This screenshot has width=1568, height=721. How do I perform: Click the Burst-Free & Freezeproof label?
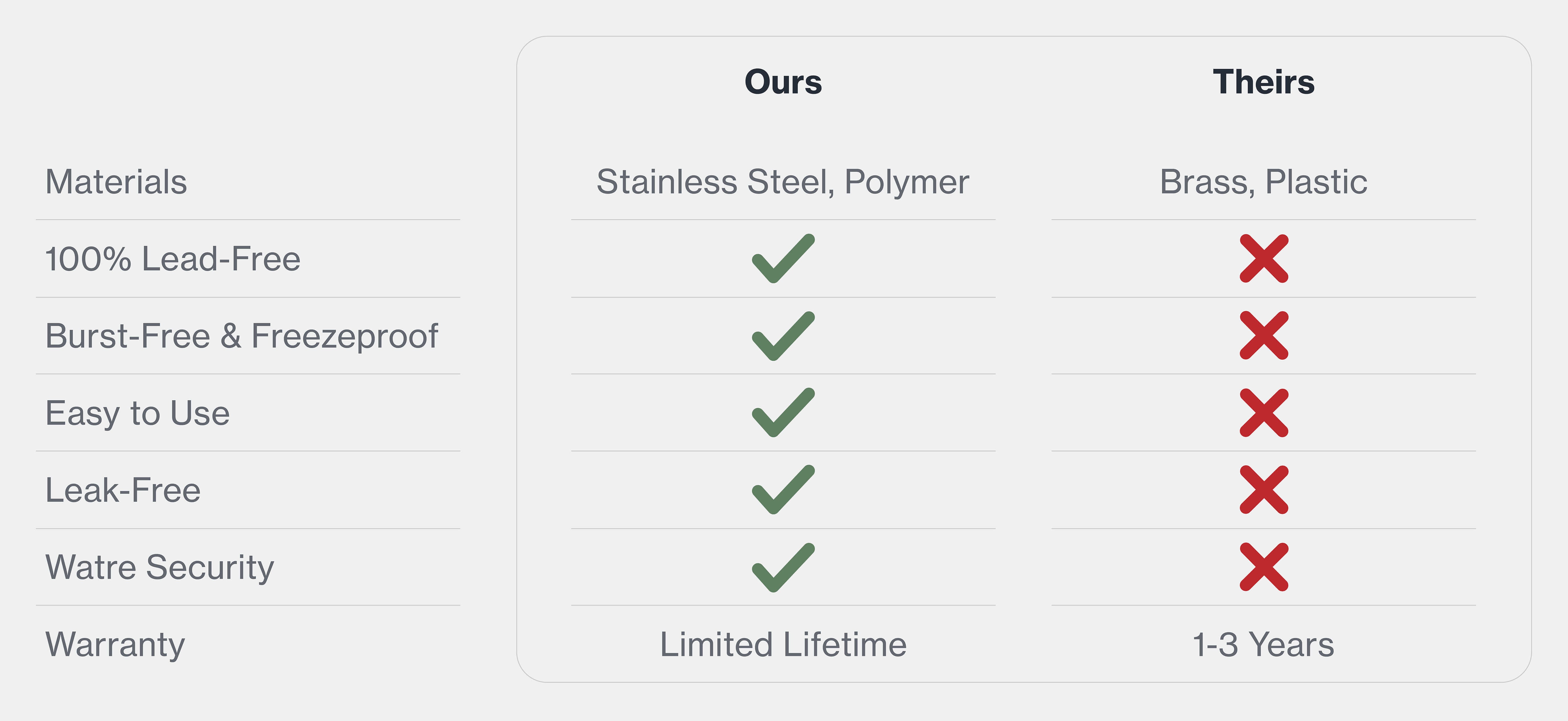[242, 336]
